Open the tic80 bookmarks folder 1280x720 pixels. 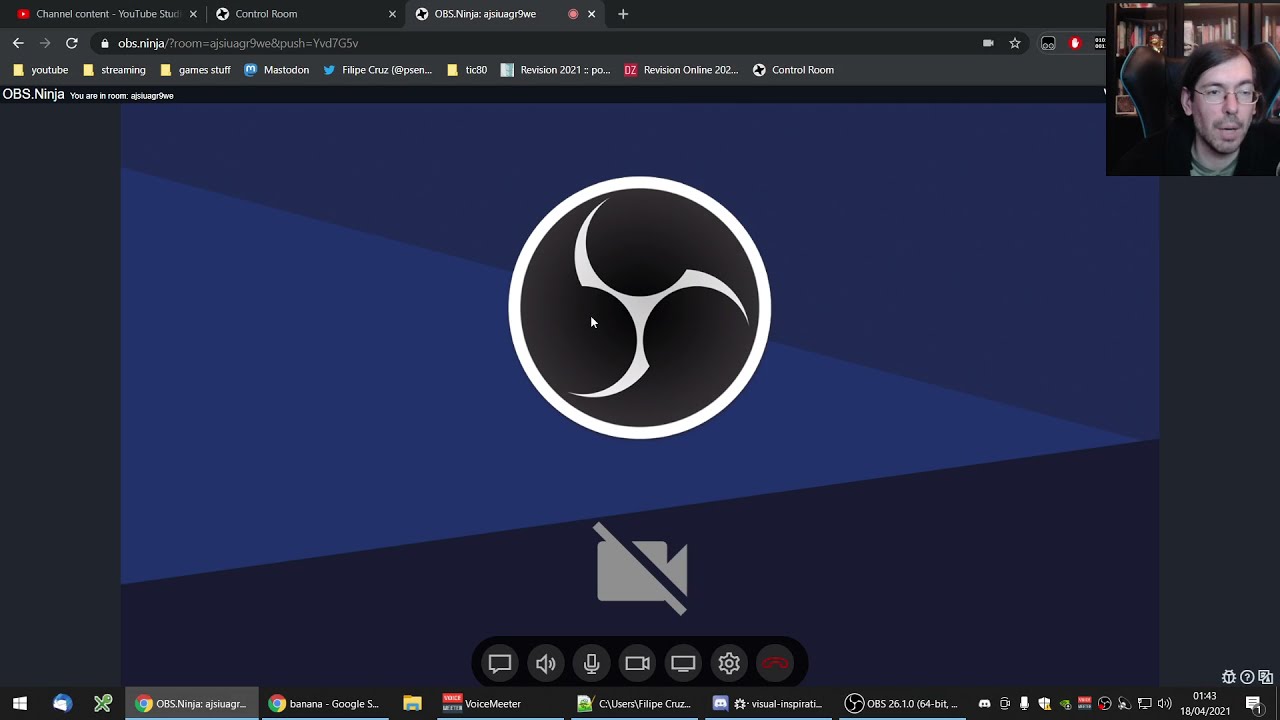pos(467,70)
